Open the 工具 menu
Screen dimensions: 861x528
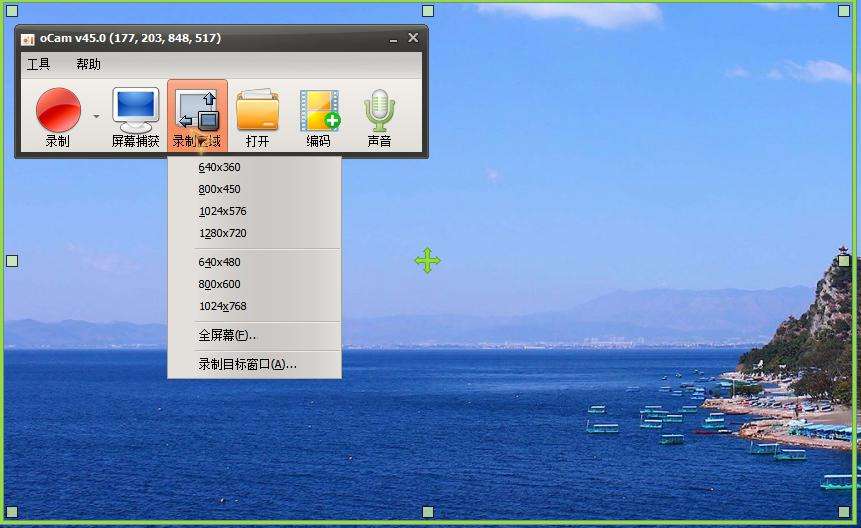tap(38, 64)
